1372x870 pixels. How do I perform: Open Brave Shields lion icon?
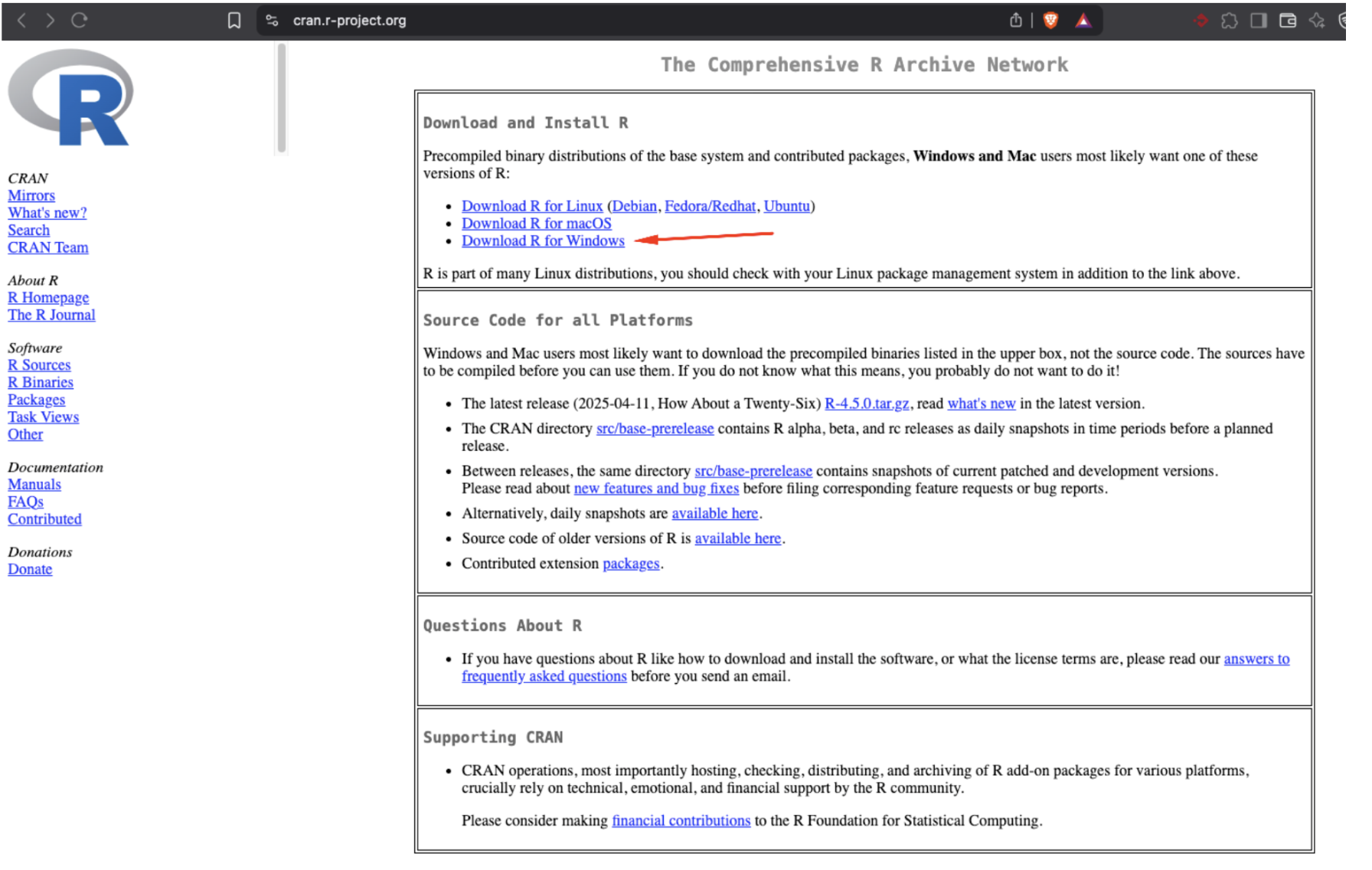1050,21
